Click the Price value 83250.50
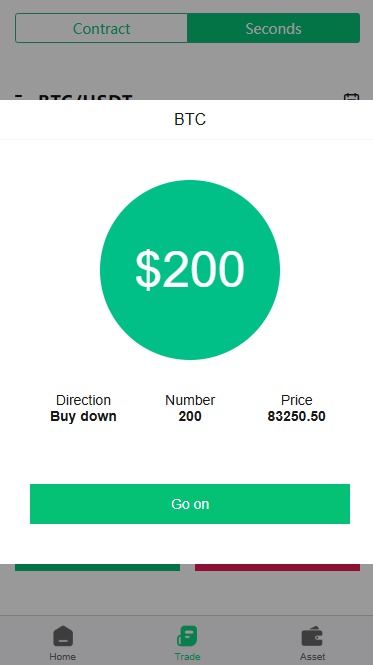This screenshot has width=373, height=665. tap(296, 416)
